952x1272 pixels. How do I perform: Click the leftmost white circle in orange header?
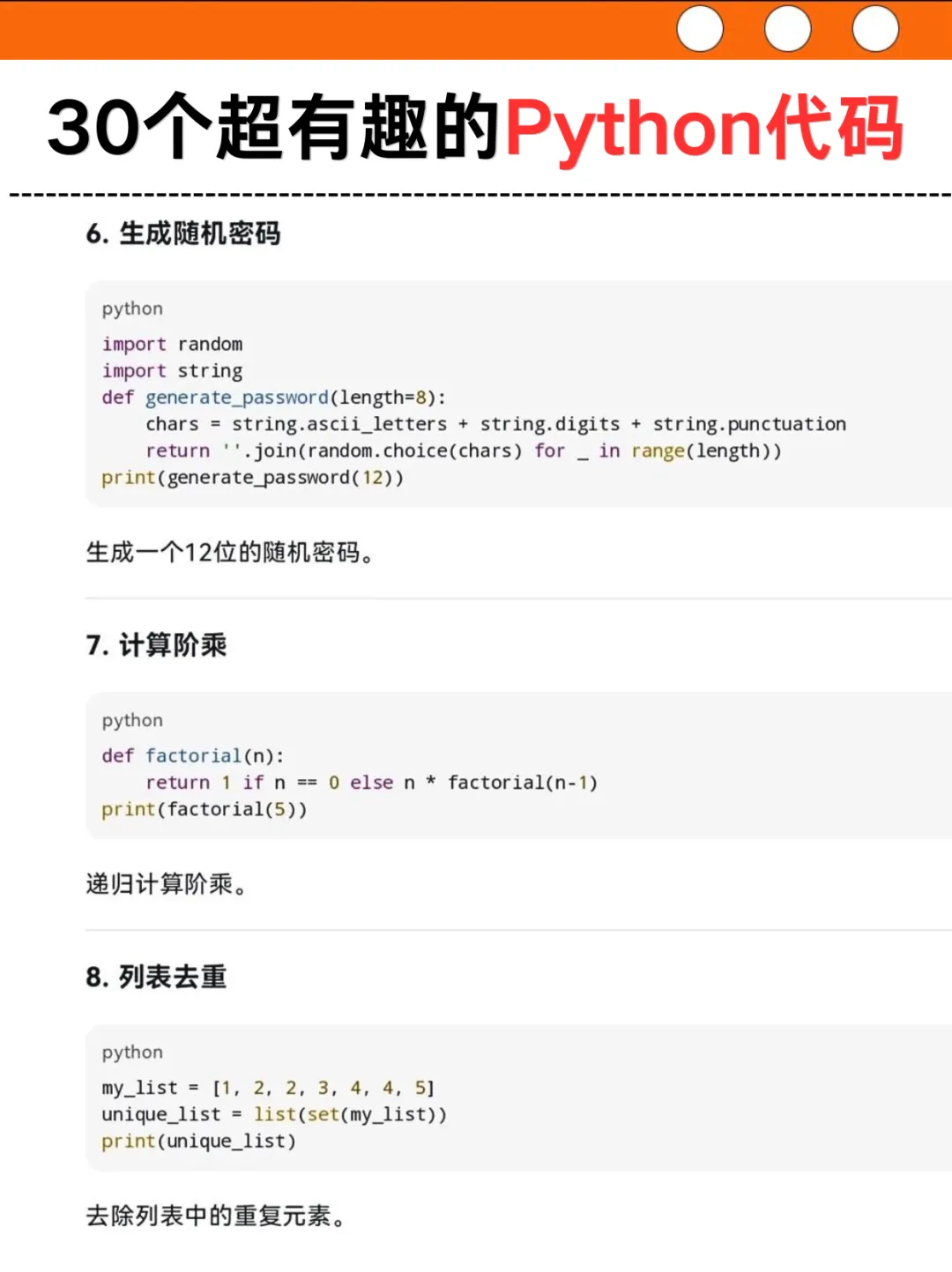pos(700,28)
